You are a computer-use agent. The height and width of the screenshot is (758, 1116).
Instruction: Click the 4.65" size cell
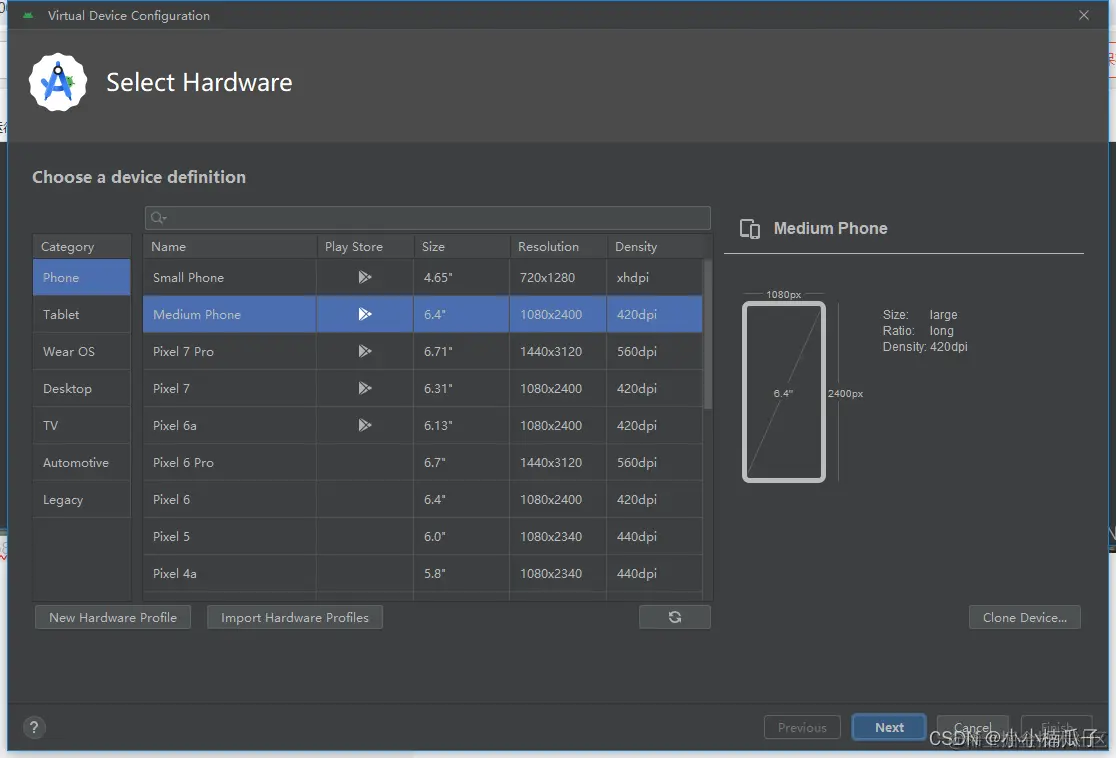tap(461, 278)
